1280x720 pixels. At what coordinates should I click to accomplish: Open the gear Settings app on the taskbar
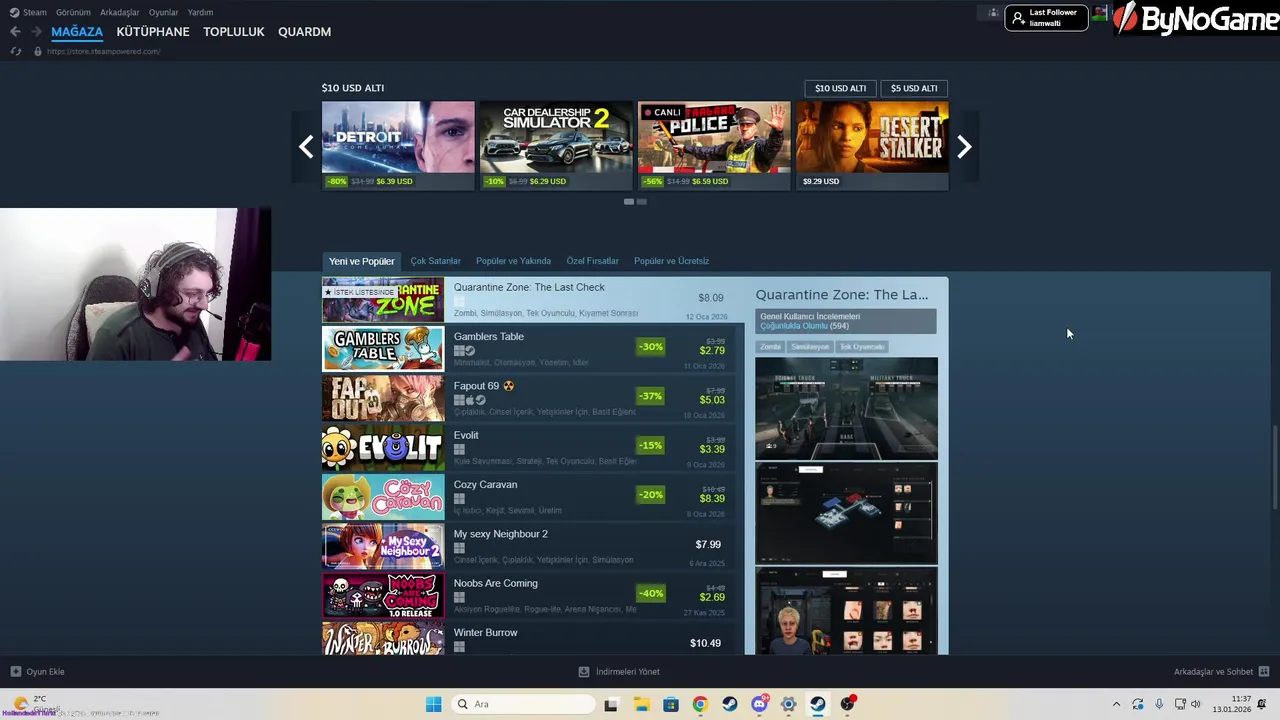[788, 704]
